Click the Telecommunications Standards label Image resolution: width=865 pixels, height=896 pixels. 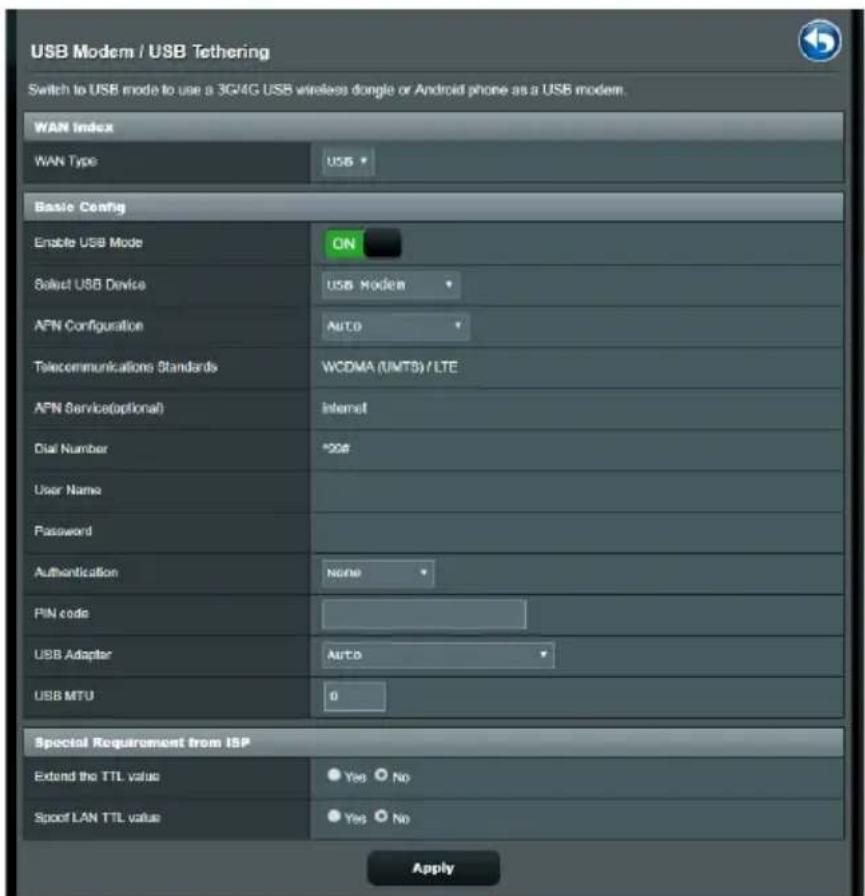126,367
